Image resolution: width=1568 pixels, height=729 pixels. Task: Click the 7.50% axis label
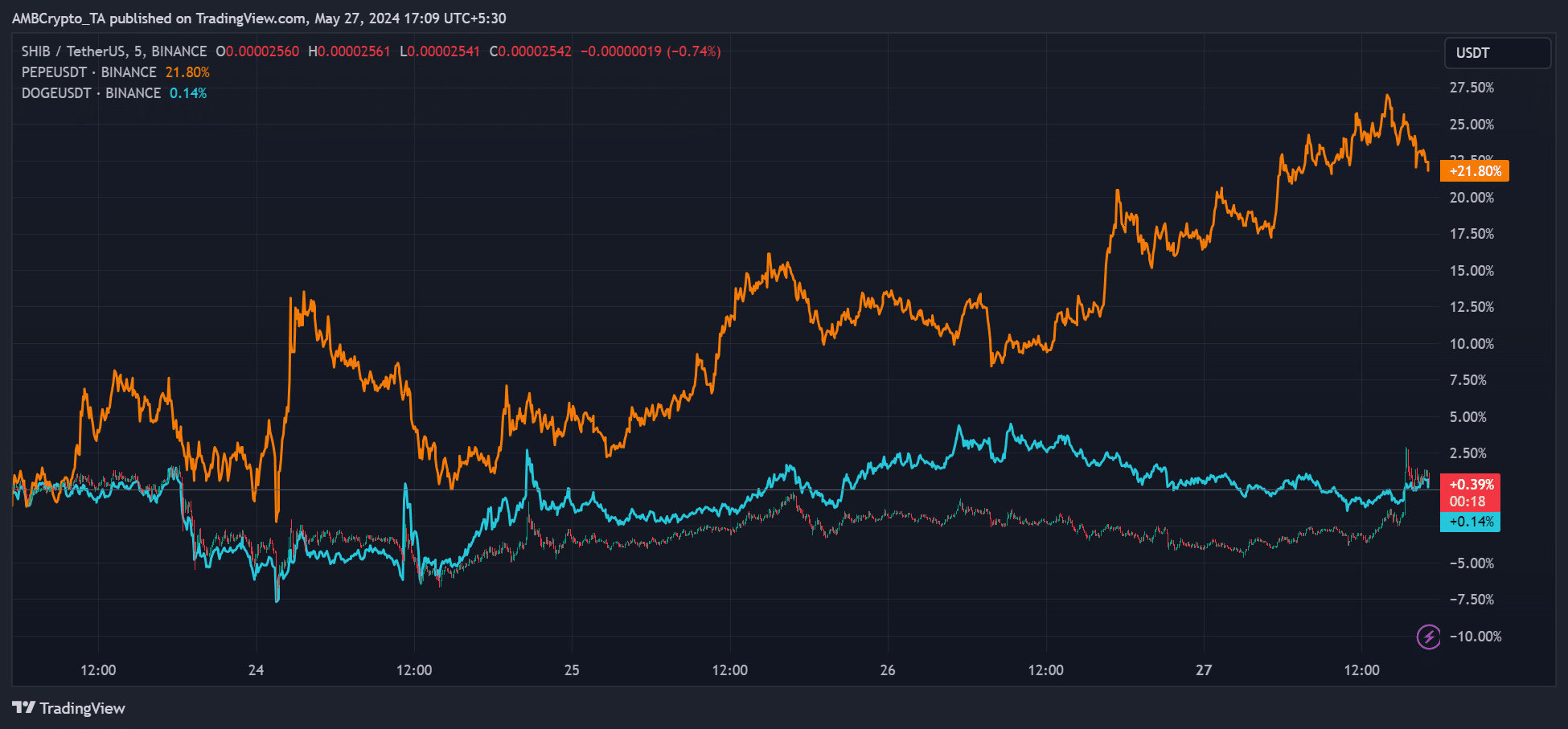pyautogui.click(x=1468, y=380)
